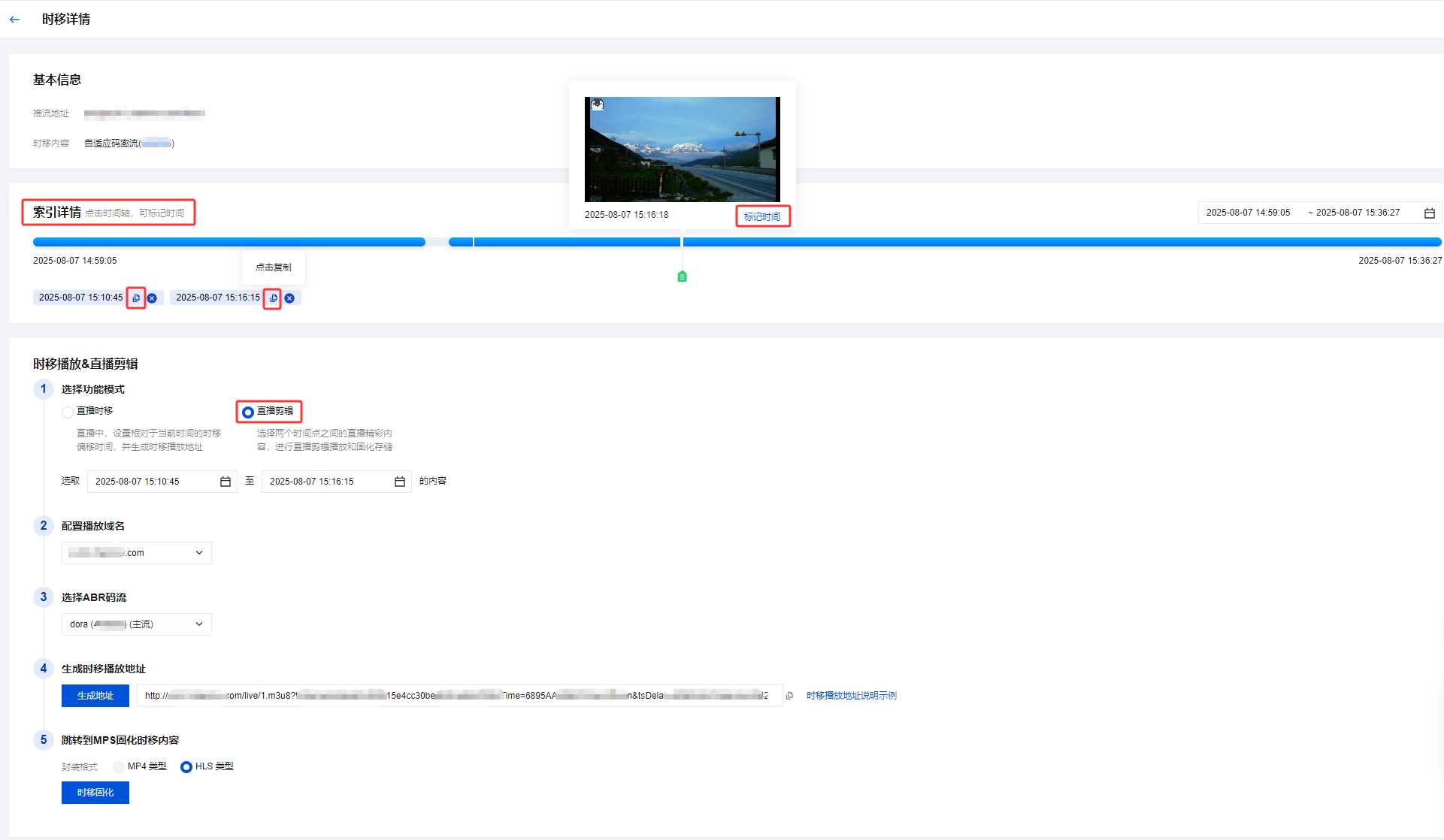Click the back arrow beside 时移详情

(x=14, y=20)
